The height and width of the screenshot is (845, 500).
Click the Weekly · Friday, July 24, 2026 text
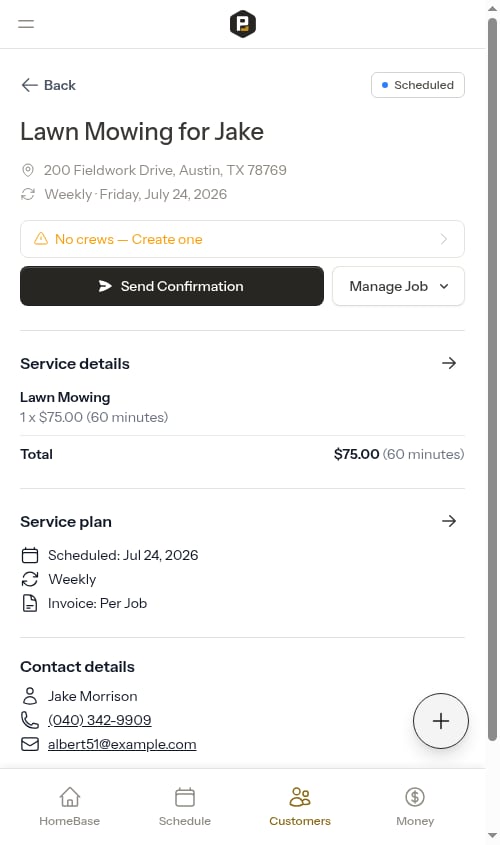(136, 194)
